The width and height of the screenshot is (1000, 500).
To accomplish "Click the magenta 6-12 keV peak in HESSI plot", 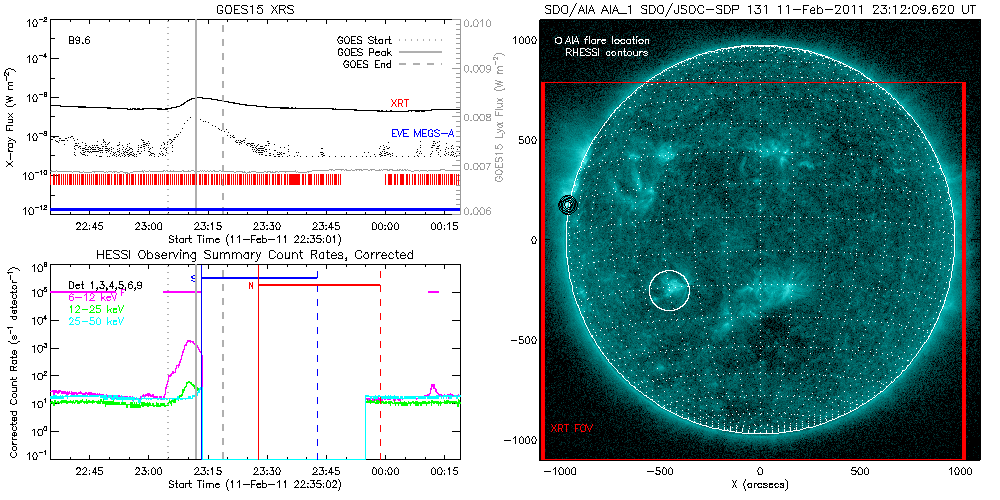I will 191,343.
